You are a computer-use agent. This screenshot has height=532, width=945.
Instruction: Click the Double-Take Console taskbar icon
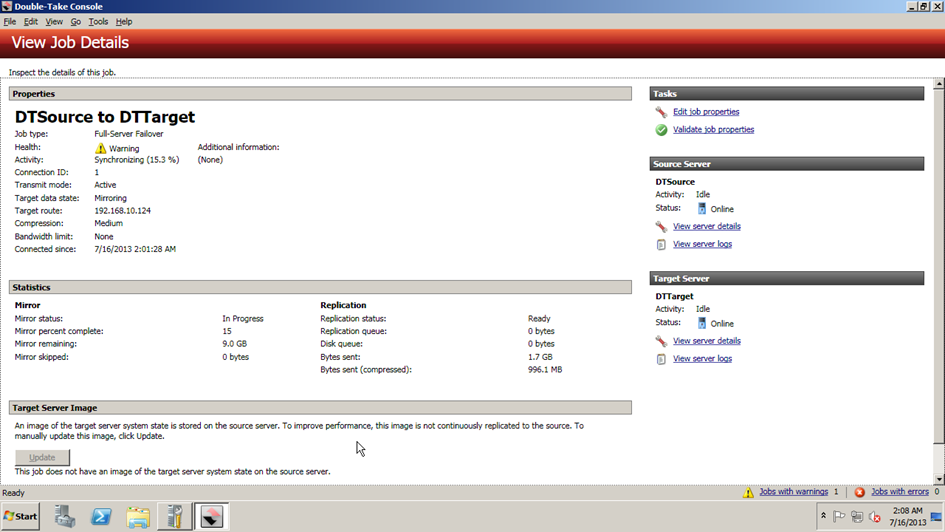212,516
